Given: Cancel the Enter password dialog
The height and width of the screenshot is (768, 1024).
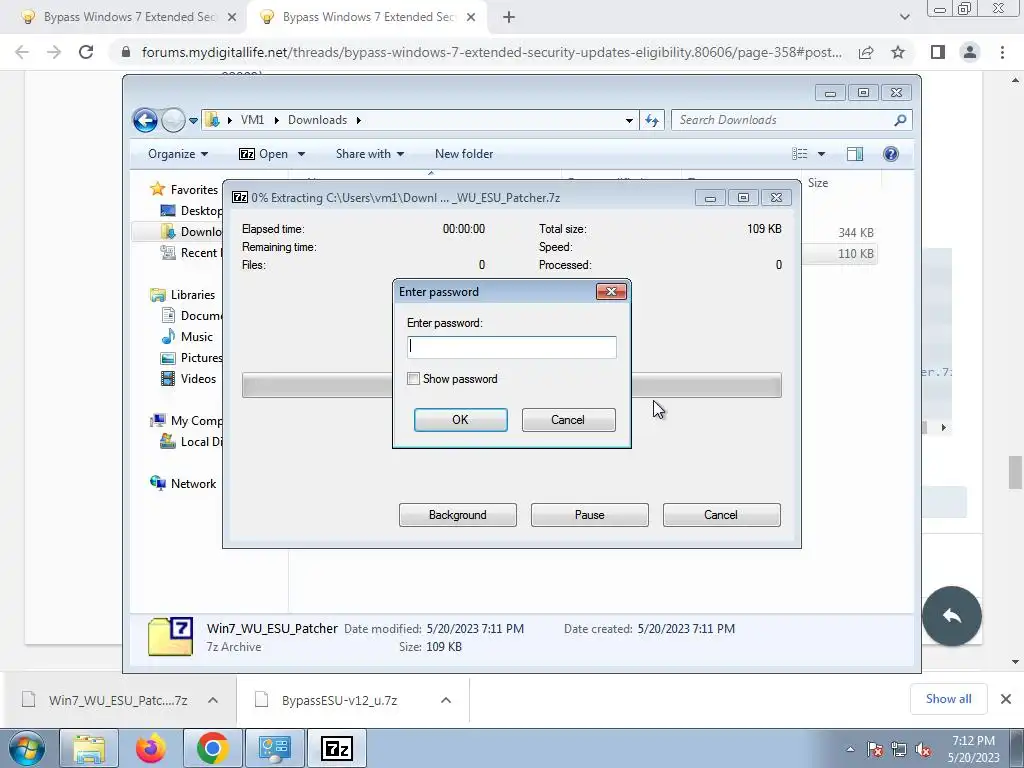Looking at the screenshot, I should [x=568, y=420].
